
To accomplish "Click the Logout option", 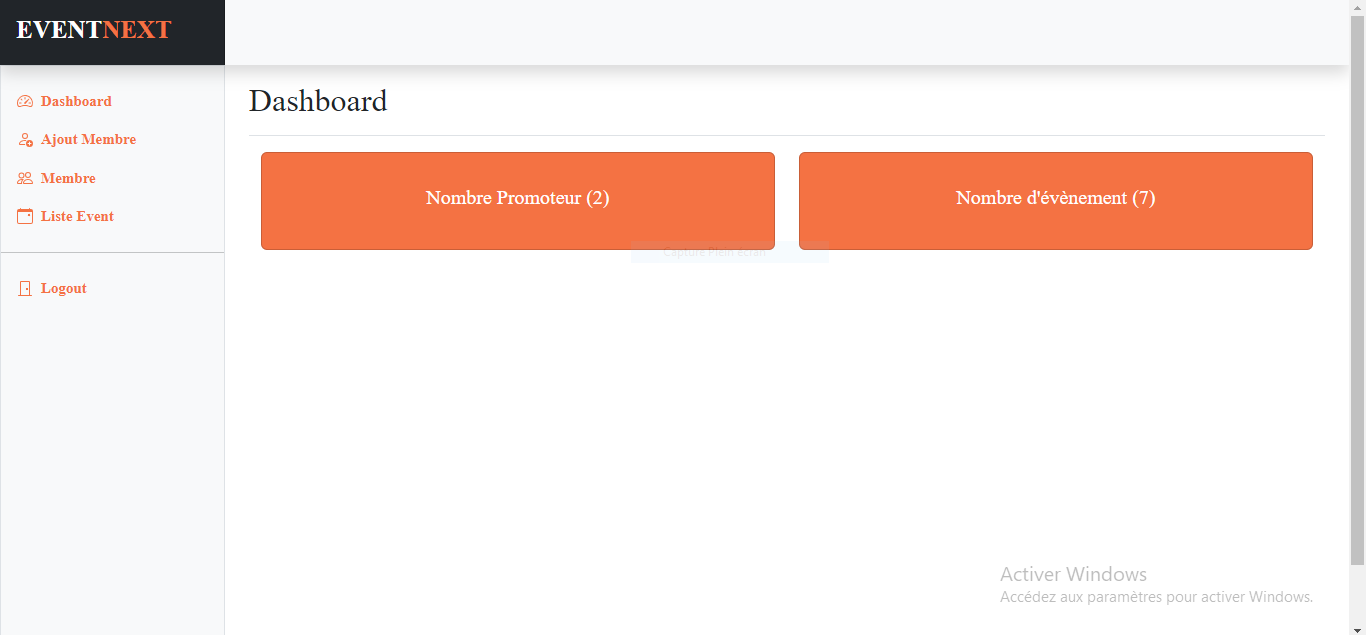I will click(x=63, y=288).
